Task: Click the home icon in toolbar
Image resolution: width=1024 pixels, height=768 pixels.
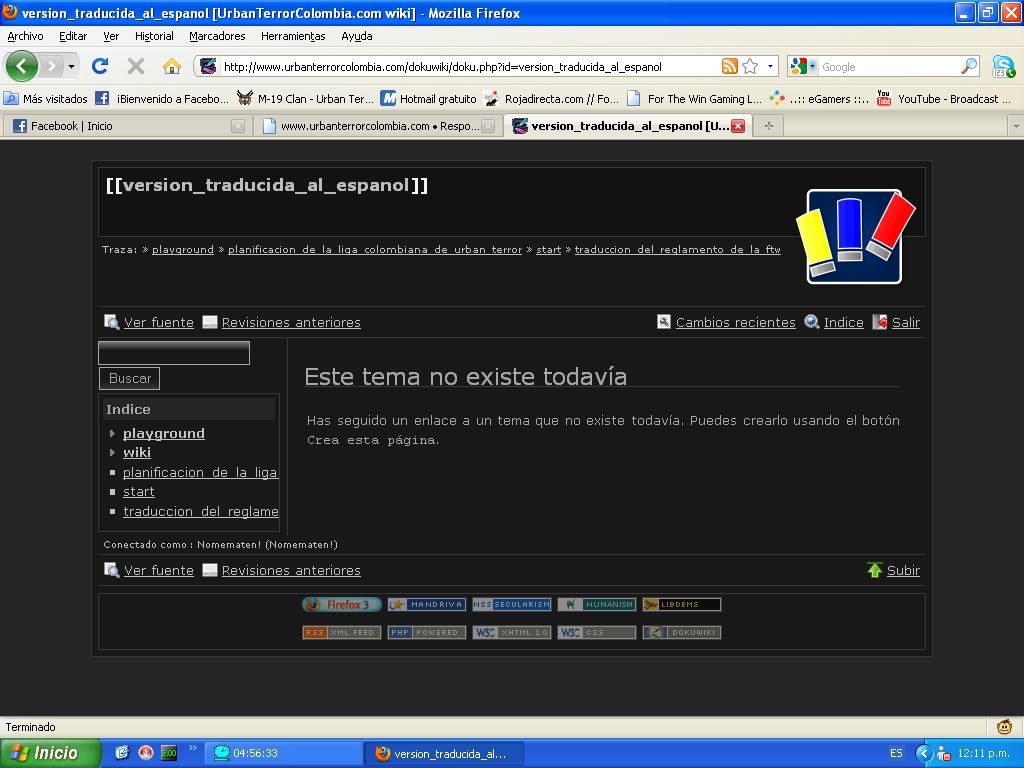Action: coord(172,67)
